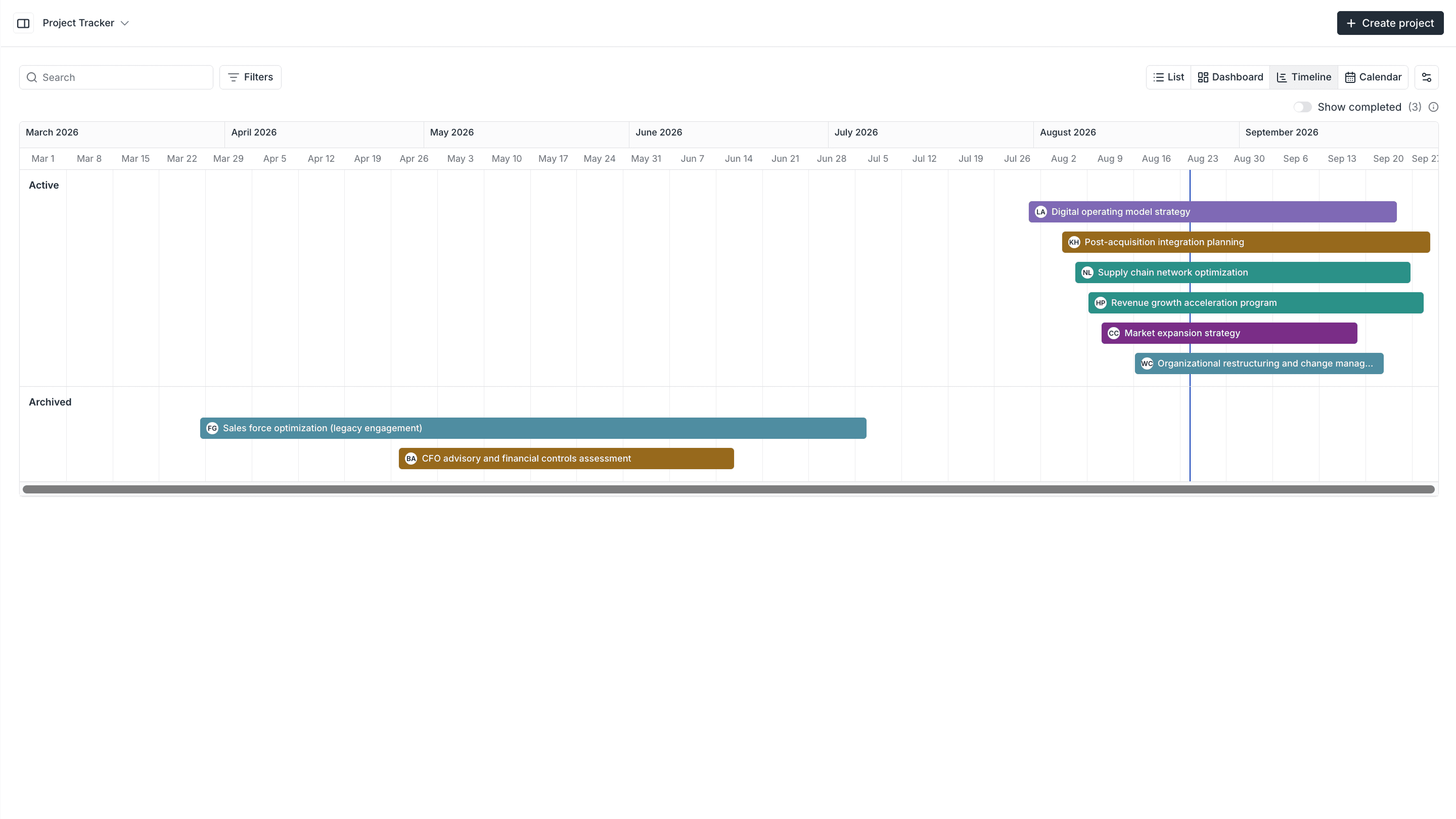Click the Mar 1 week label
This screenshot has height=819, width=1456.
tap(43, 159)
